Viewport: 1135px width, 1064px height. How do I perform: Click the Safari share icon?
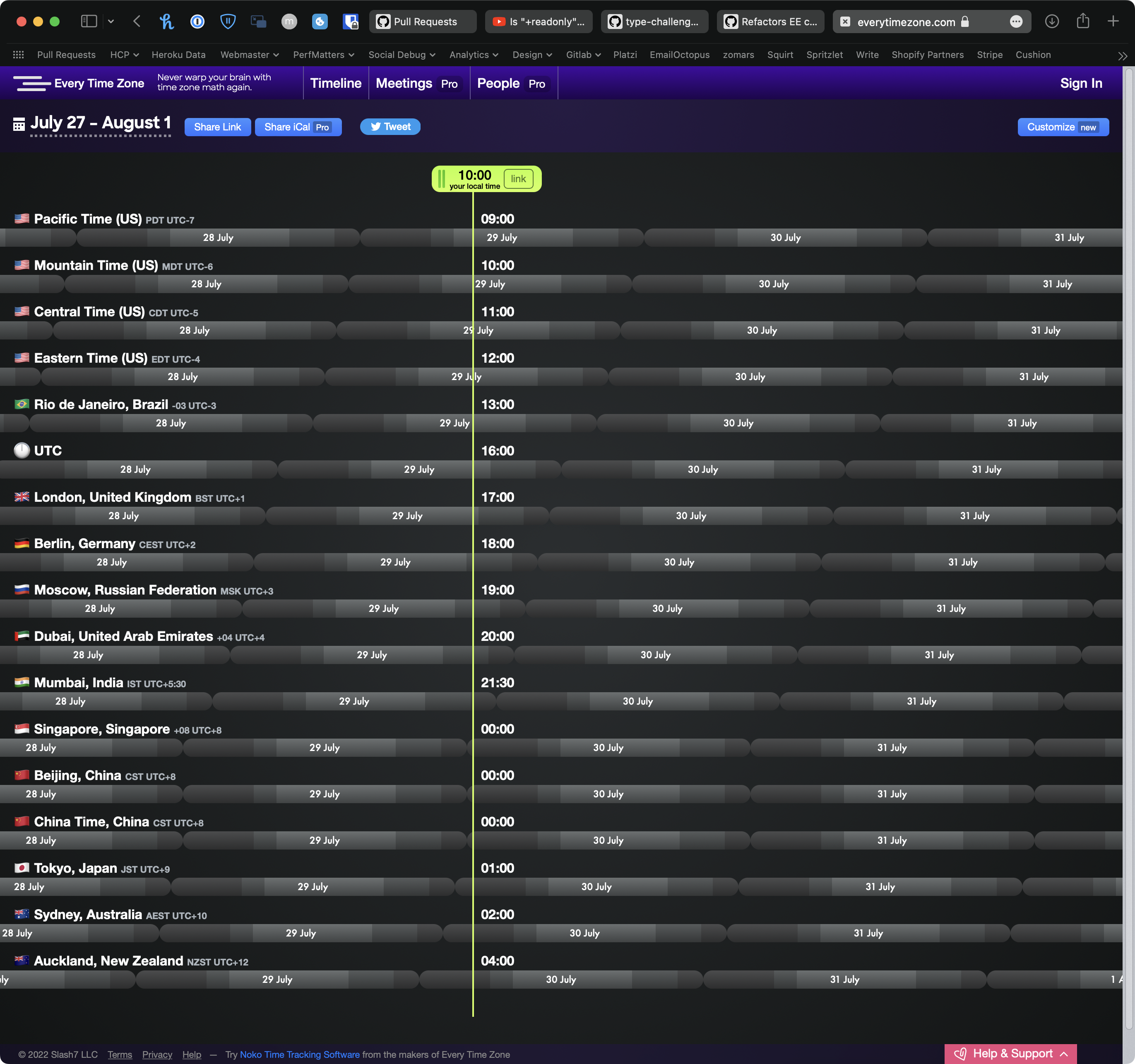[1082, 22]
